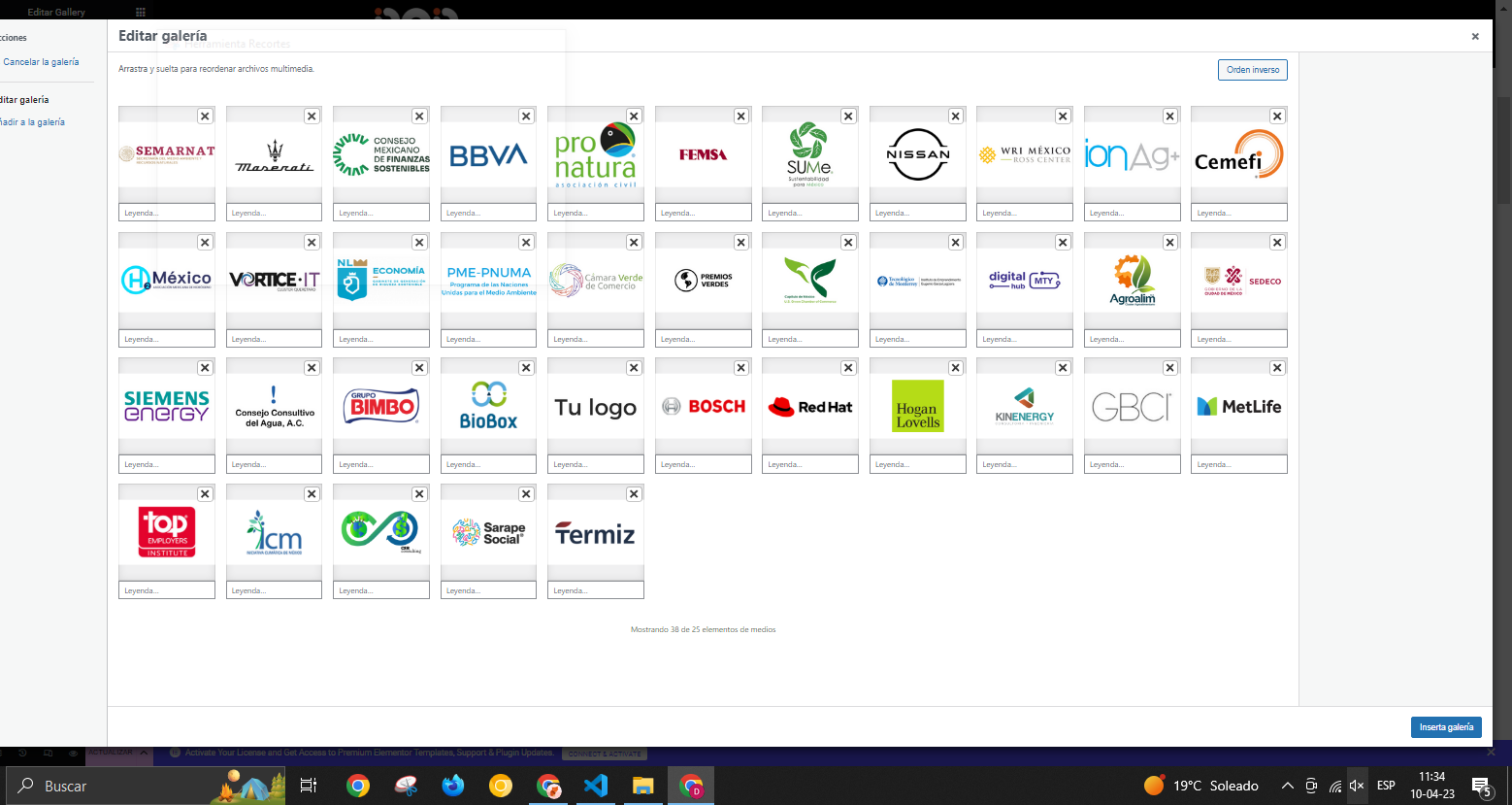Select the BioBox logo thumbnail
This screenshot has height=805, width=1512.
tap(488, 407)
